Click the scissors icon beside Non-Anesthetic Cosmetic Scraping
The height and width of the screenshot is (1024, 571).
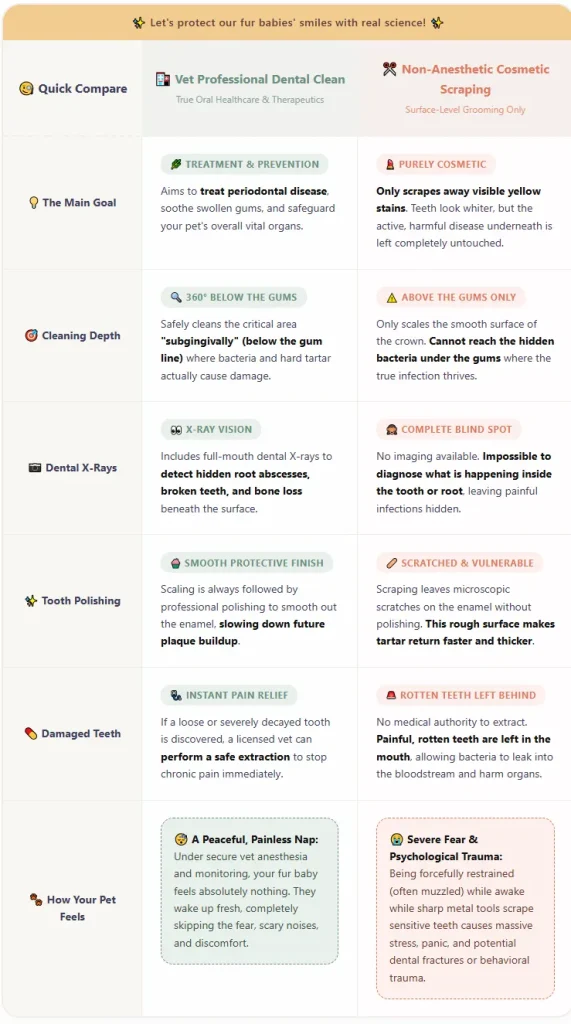point(389,69)
